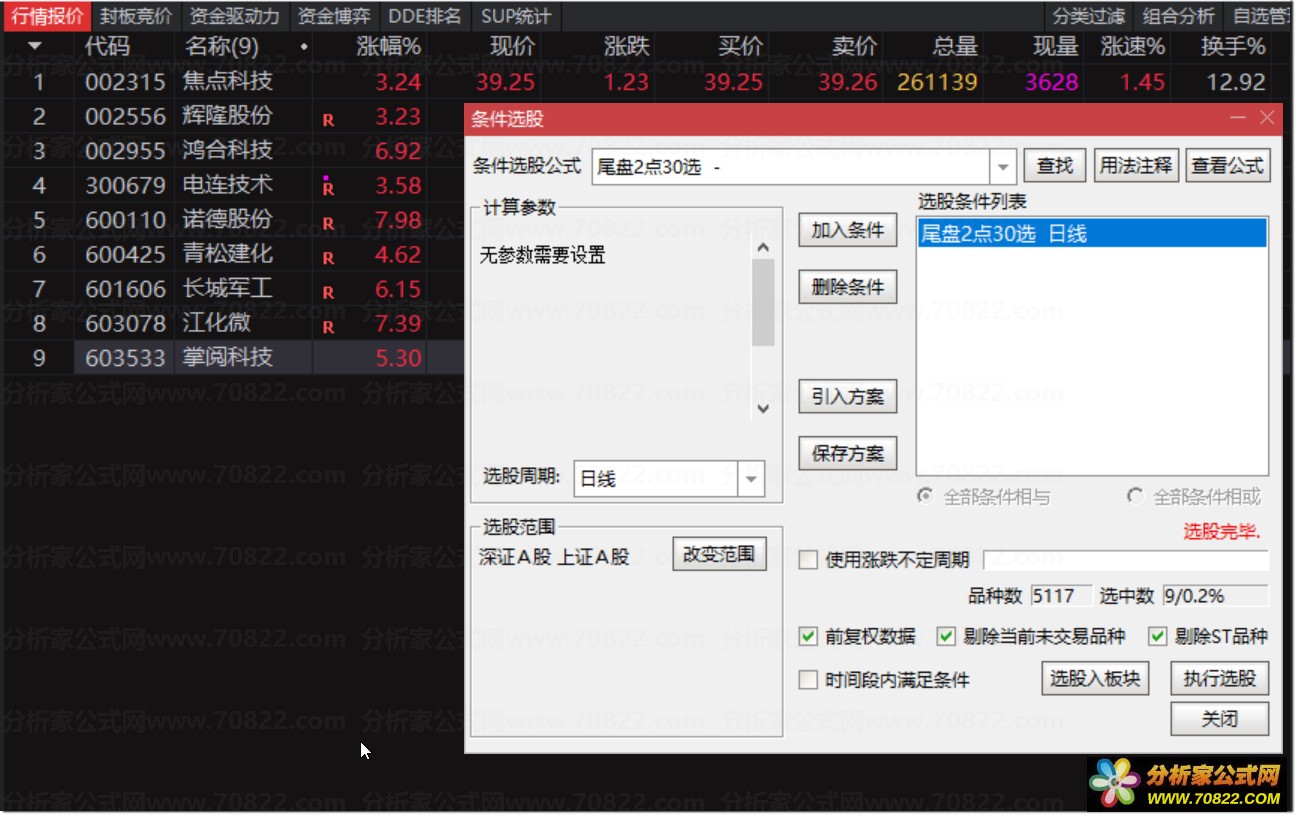Click the 用法注释 button

click(1135, 166)
